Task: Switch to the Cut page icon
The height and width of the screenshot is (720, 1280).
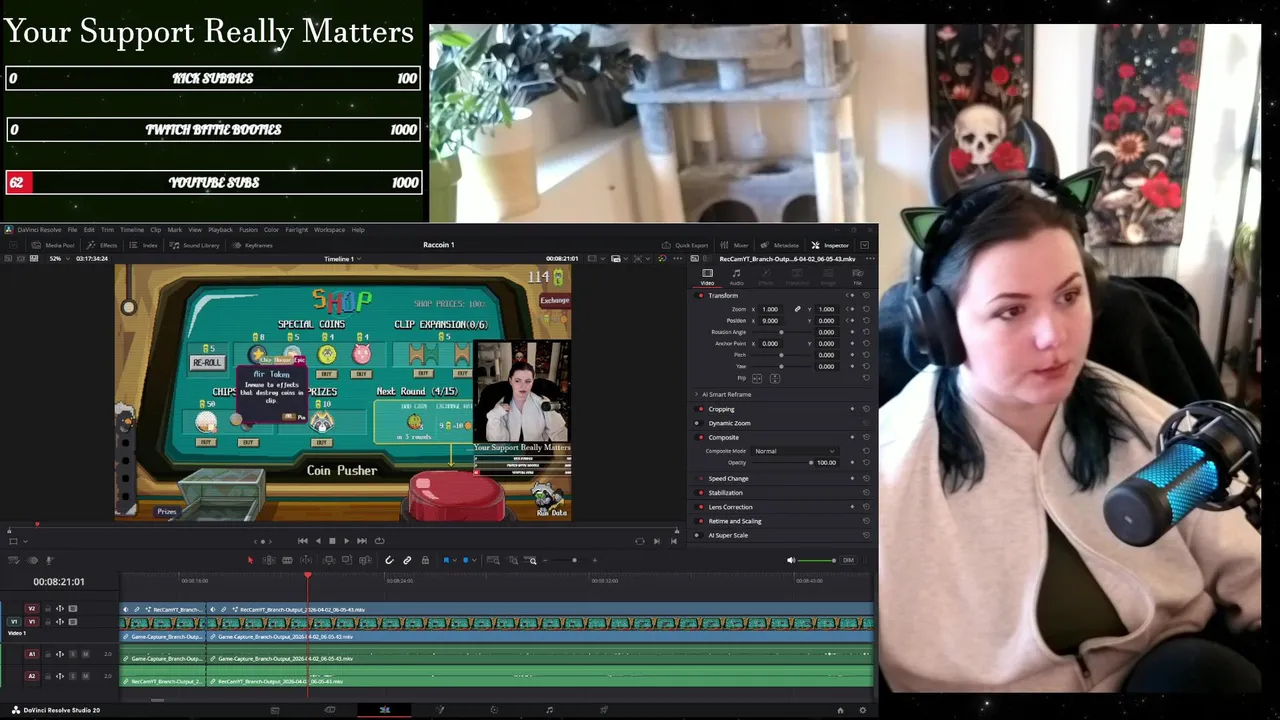Action: tap(330, 710)
